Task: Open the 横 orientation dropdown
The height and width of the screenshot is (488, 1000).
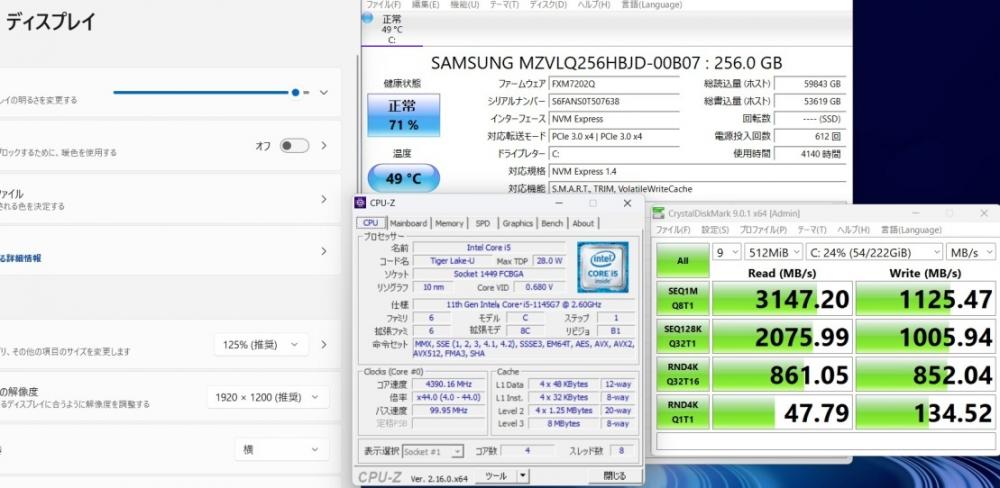Action: (x=282, y=450)
